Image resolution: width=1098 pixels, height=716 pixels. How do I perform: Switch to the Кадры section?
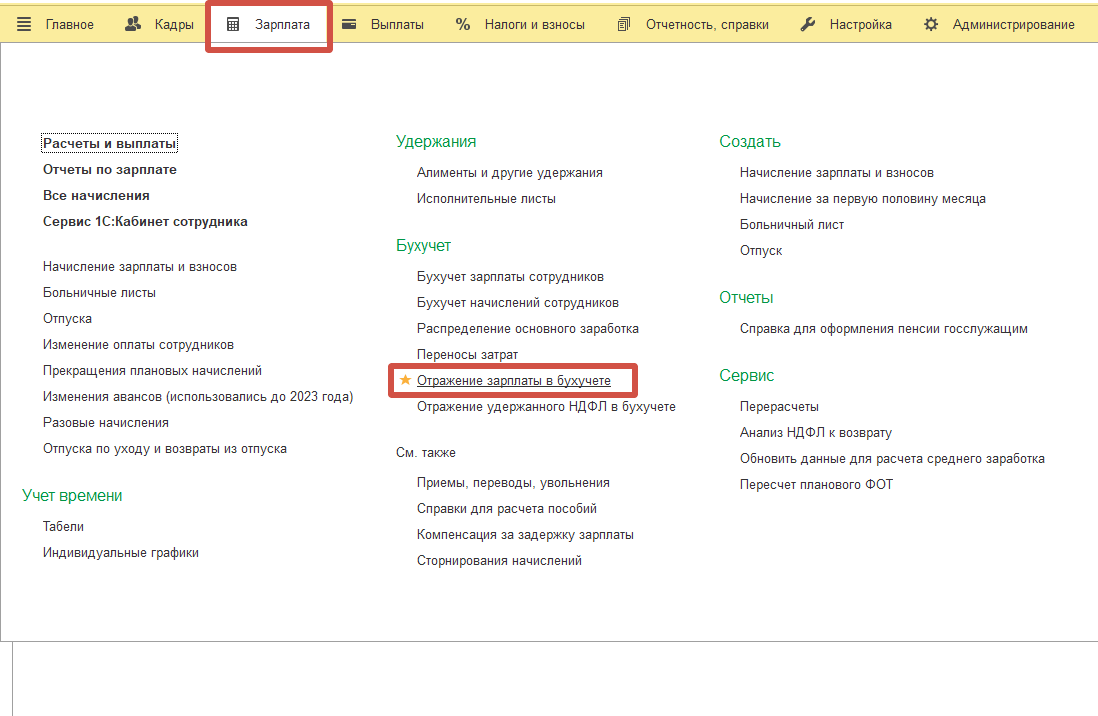174,25
